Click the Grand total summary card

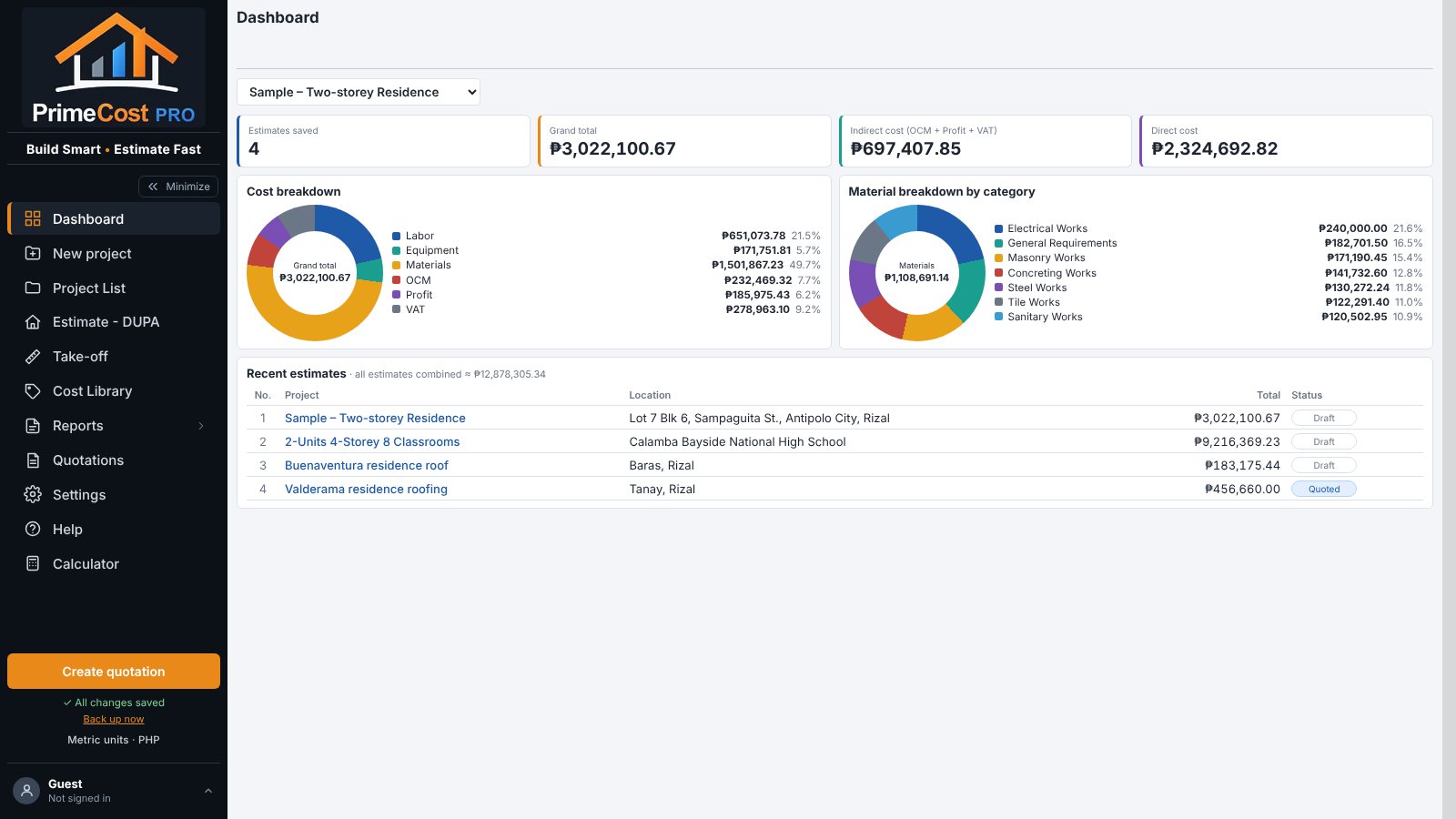tap(684, 141)
